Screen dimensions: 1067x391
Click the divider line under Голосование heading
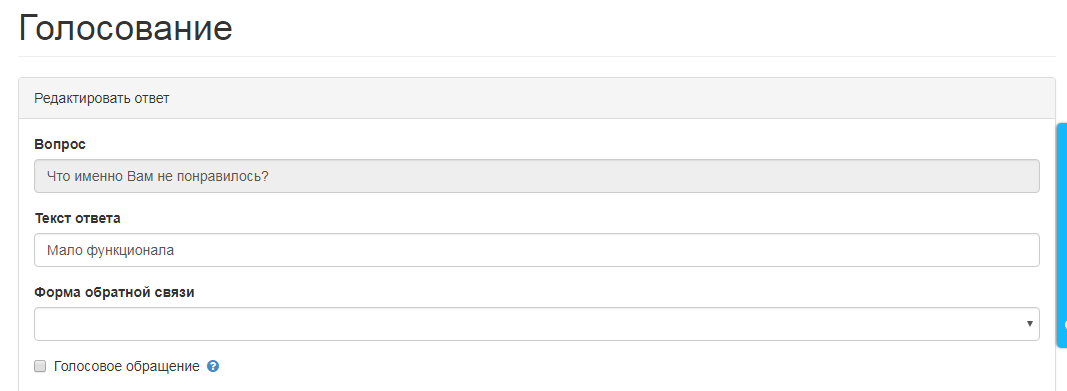[x=536, y=56]
